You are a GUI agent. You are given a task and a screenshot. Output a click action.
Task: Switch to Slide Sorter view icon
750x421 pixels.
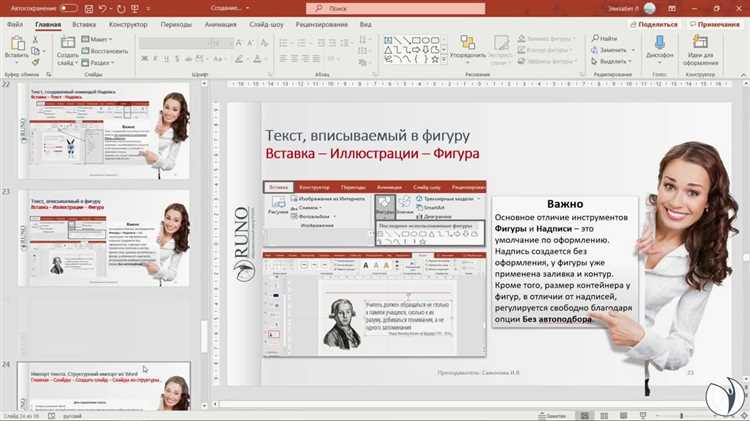click(604, 416)
